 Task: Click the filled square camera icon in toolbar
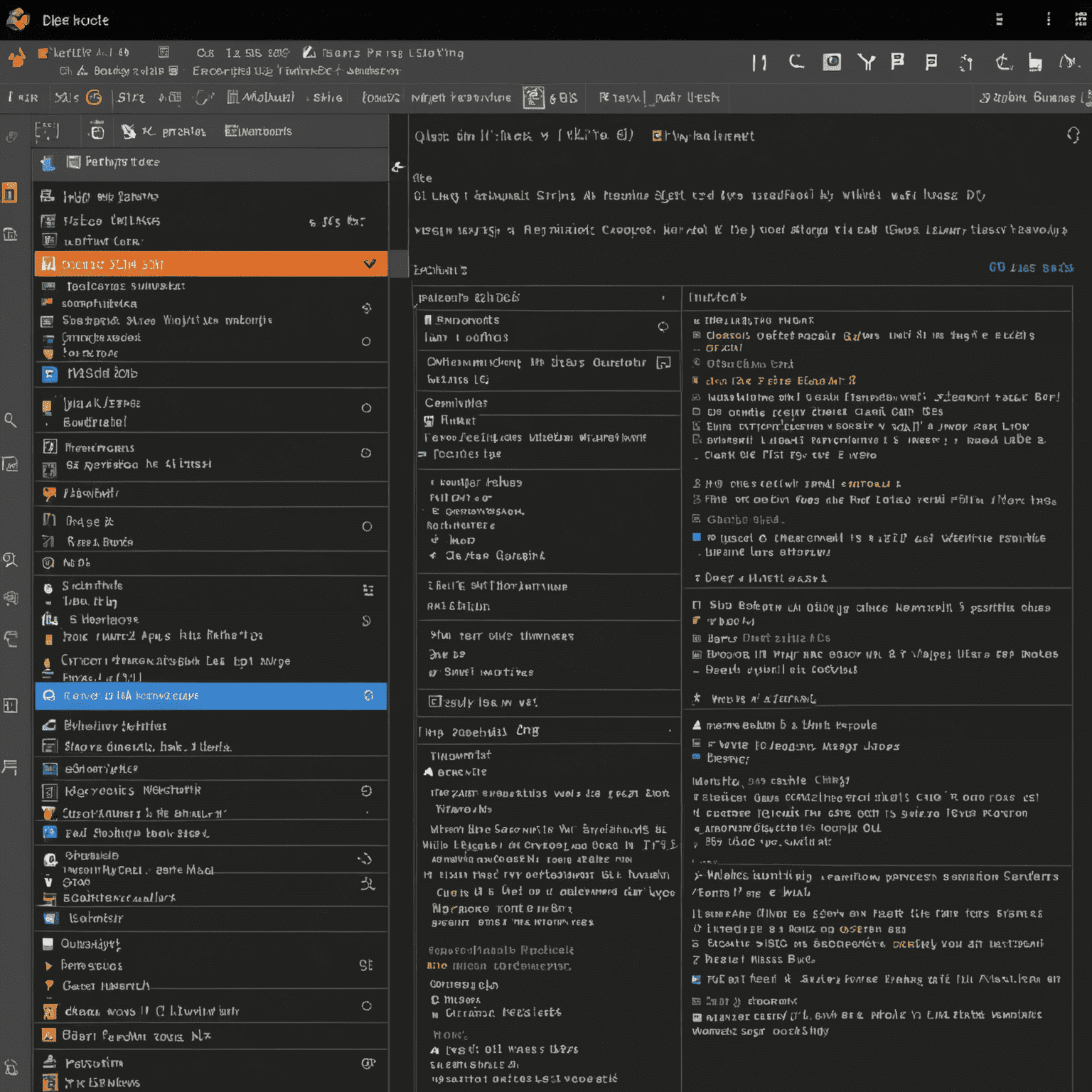(832, 62)
